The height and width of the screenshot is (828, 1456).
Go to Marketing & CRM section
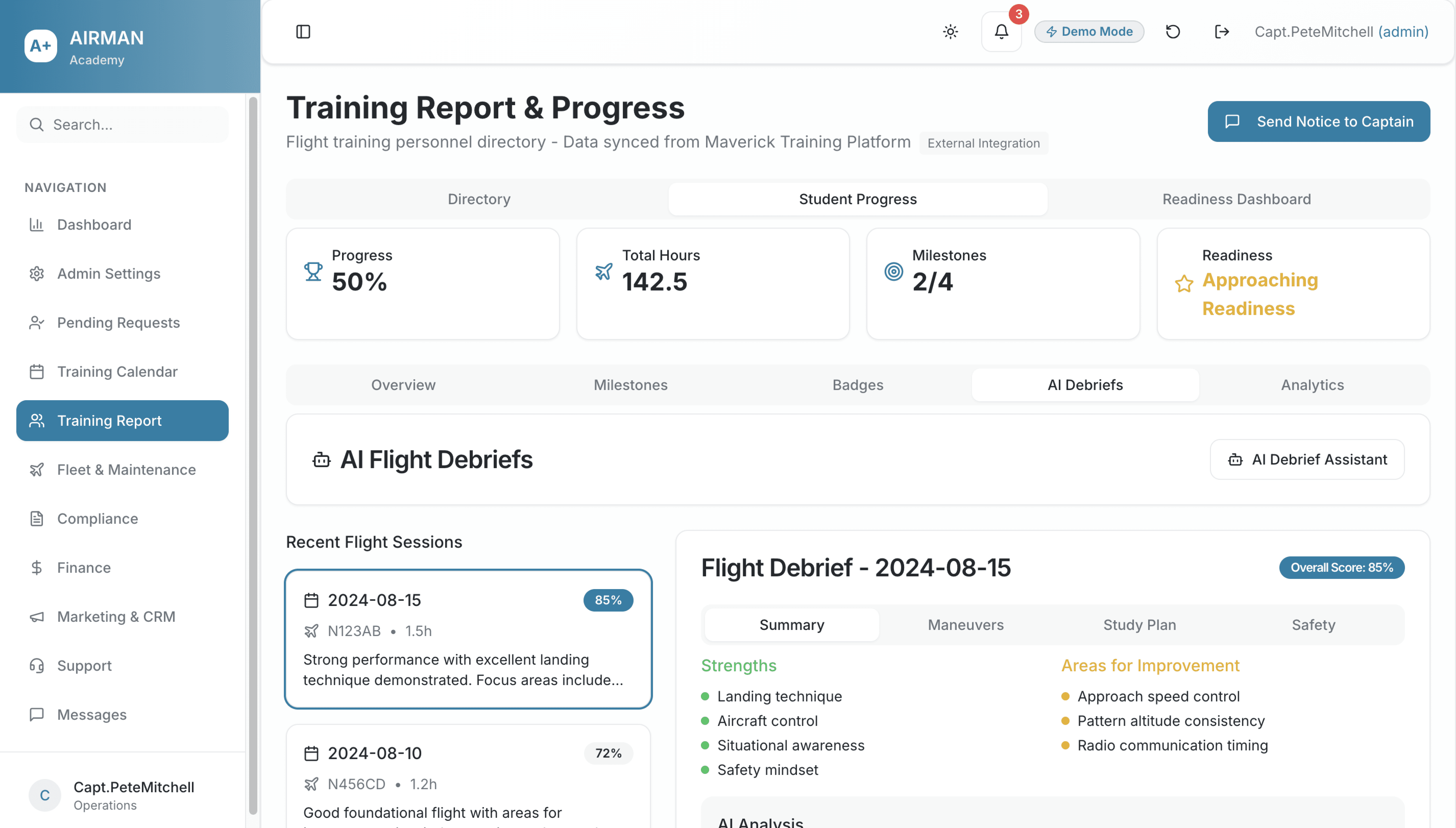tap(116, 616)
